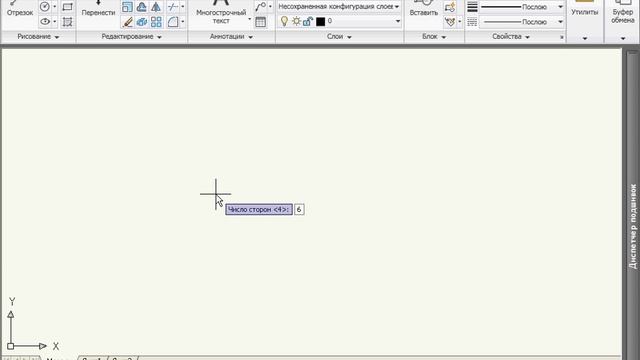Select the rectangle drawing tool
Viewport: 640px width, 360px height.
pos(67,7)
